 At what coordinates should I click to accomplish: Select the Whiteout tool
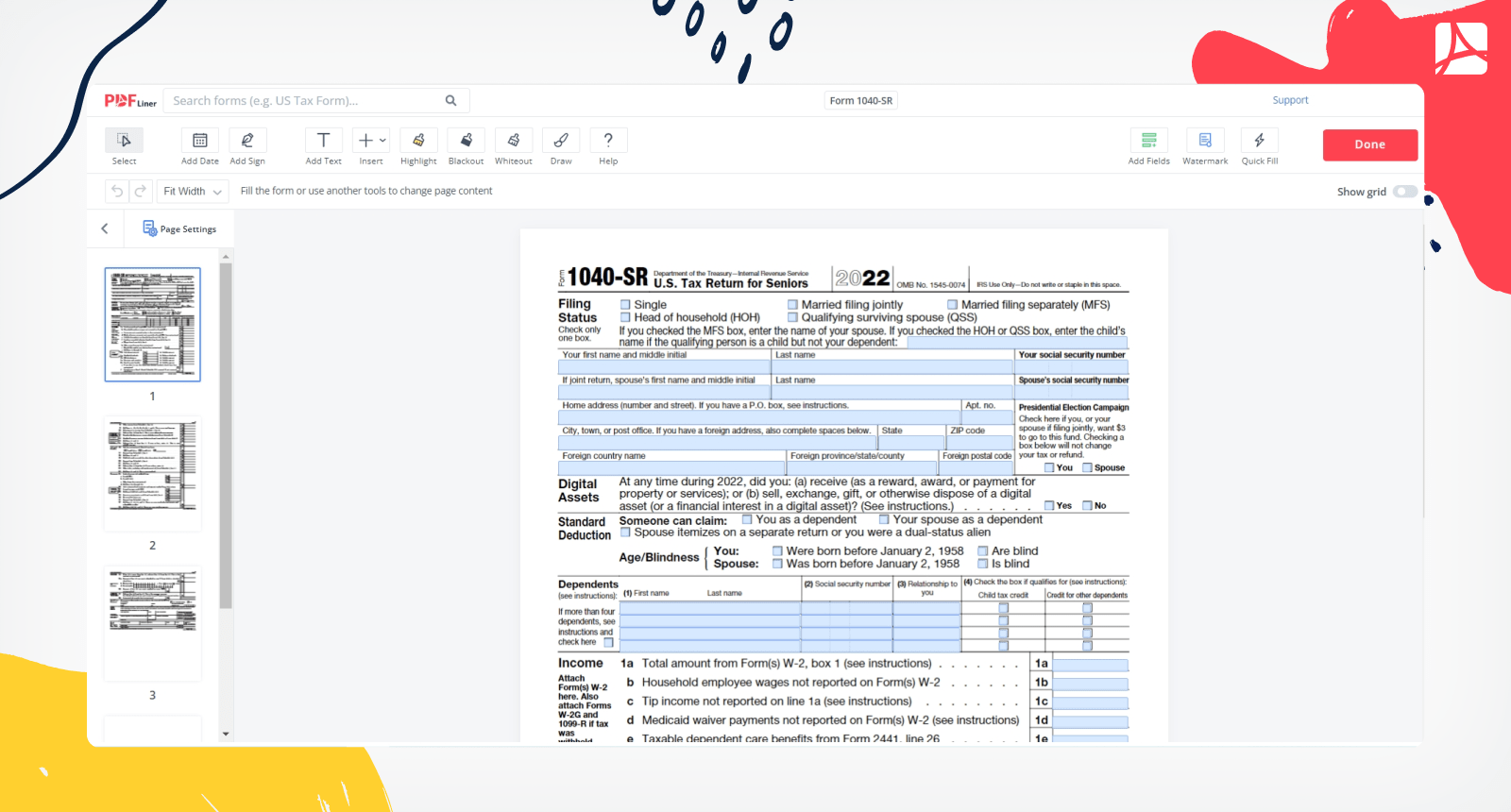(514, 140)
